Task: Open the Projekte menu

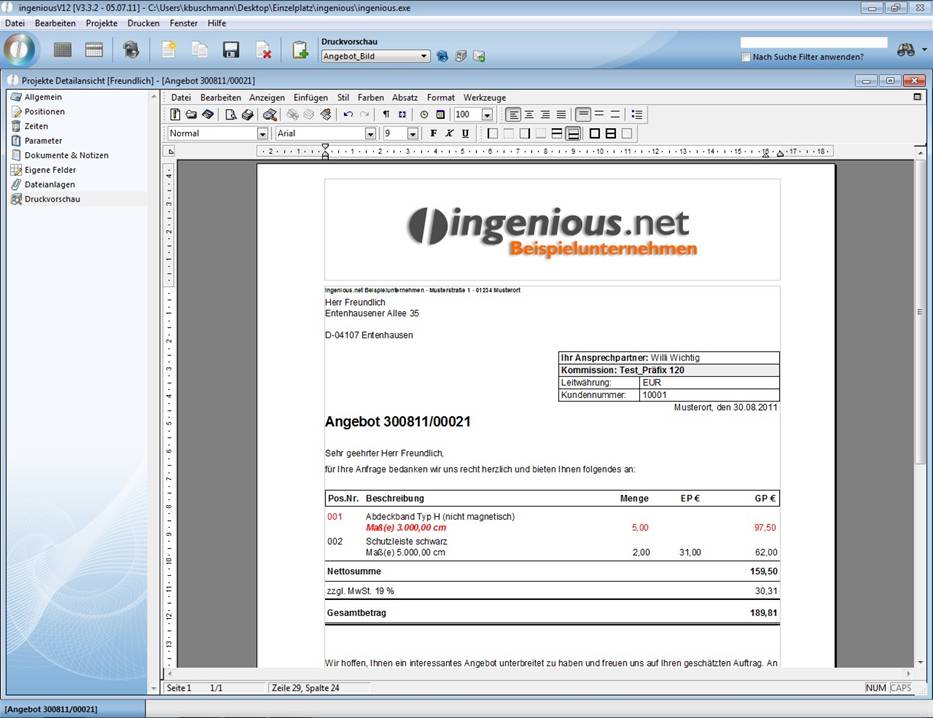Action: [x=101, y=23]
